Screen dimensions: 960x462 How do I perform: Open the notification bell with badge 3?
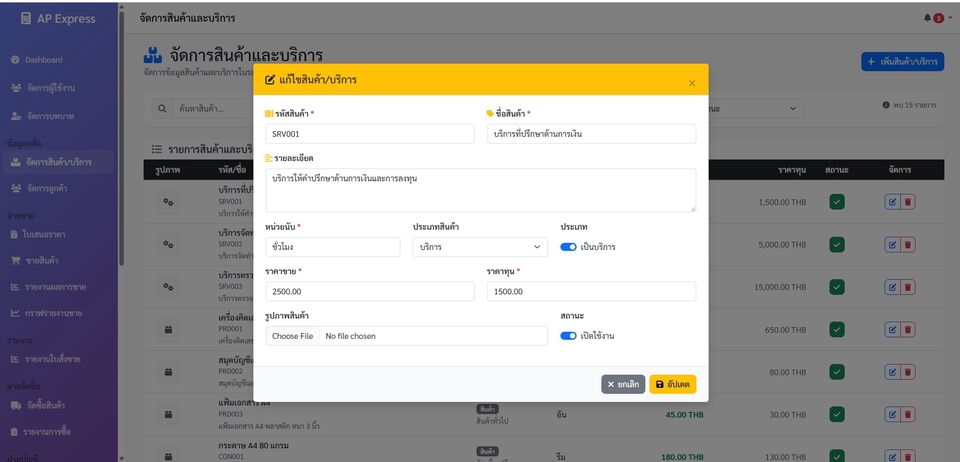[934, 18]
